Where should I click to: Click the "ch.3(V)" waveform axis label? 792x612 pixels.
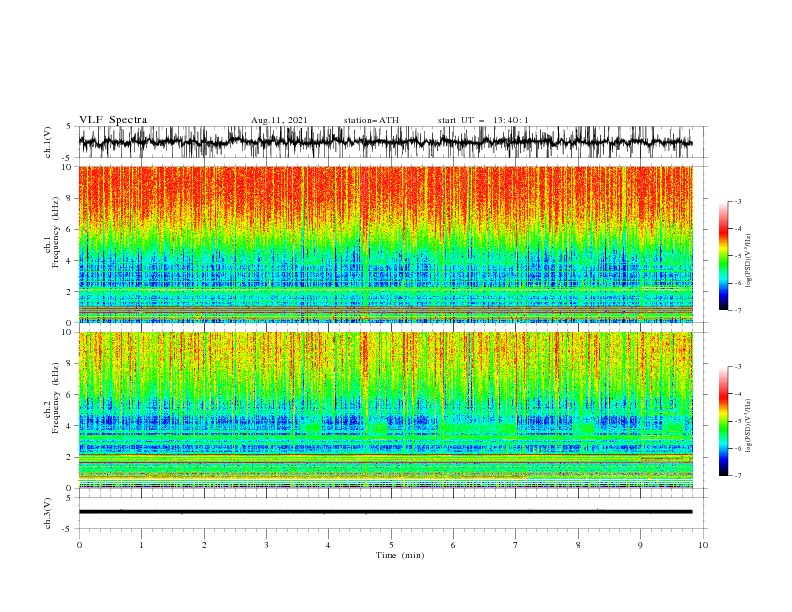(x=48, y=513)
